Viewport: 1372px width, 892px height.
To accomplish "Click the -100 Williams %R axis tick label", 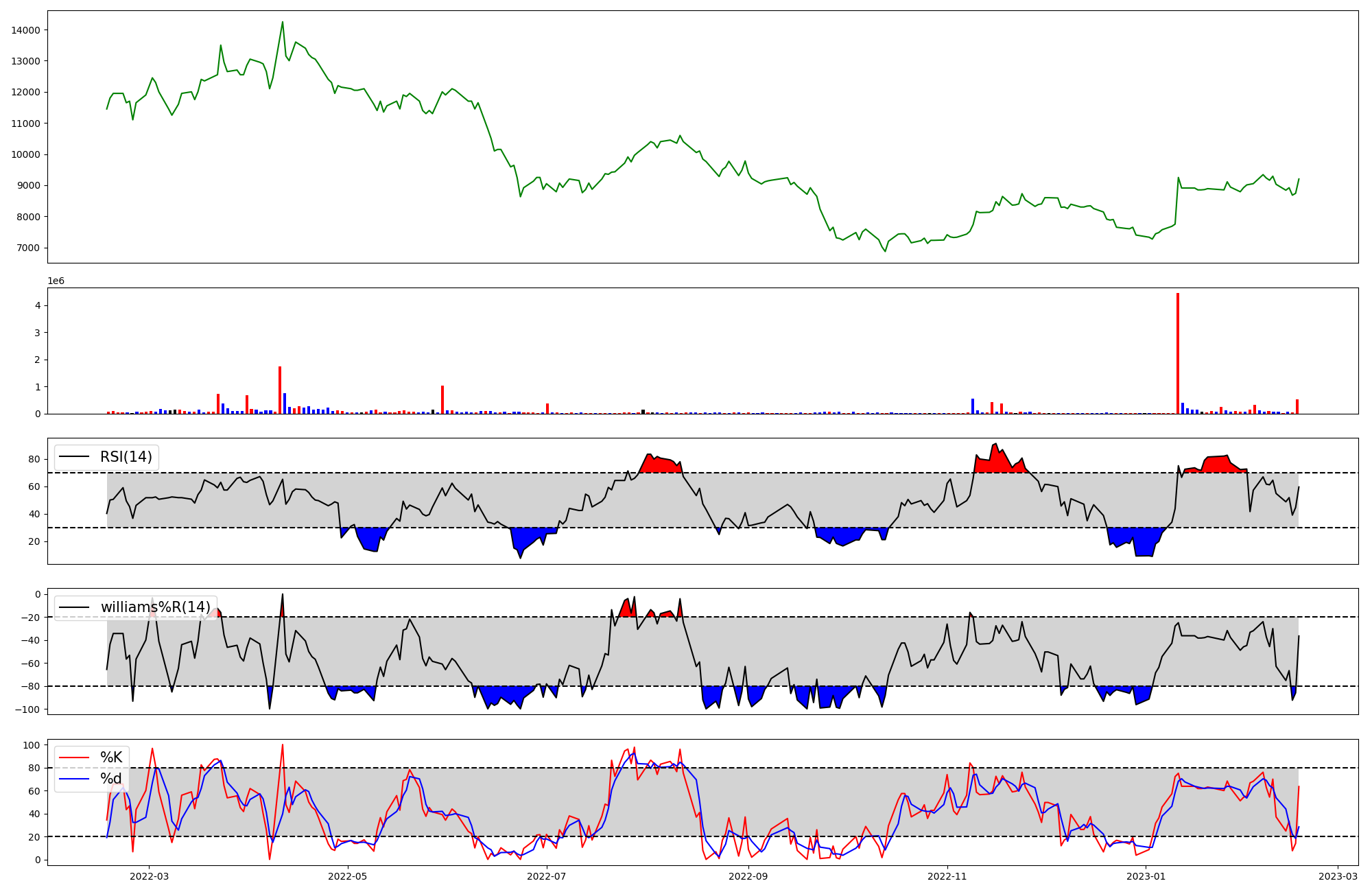I will pos(27,709).
